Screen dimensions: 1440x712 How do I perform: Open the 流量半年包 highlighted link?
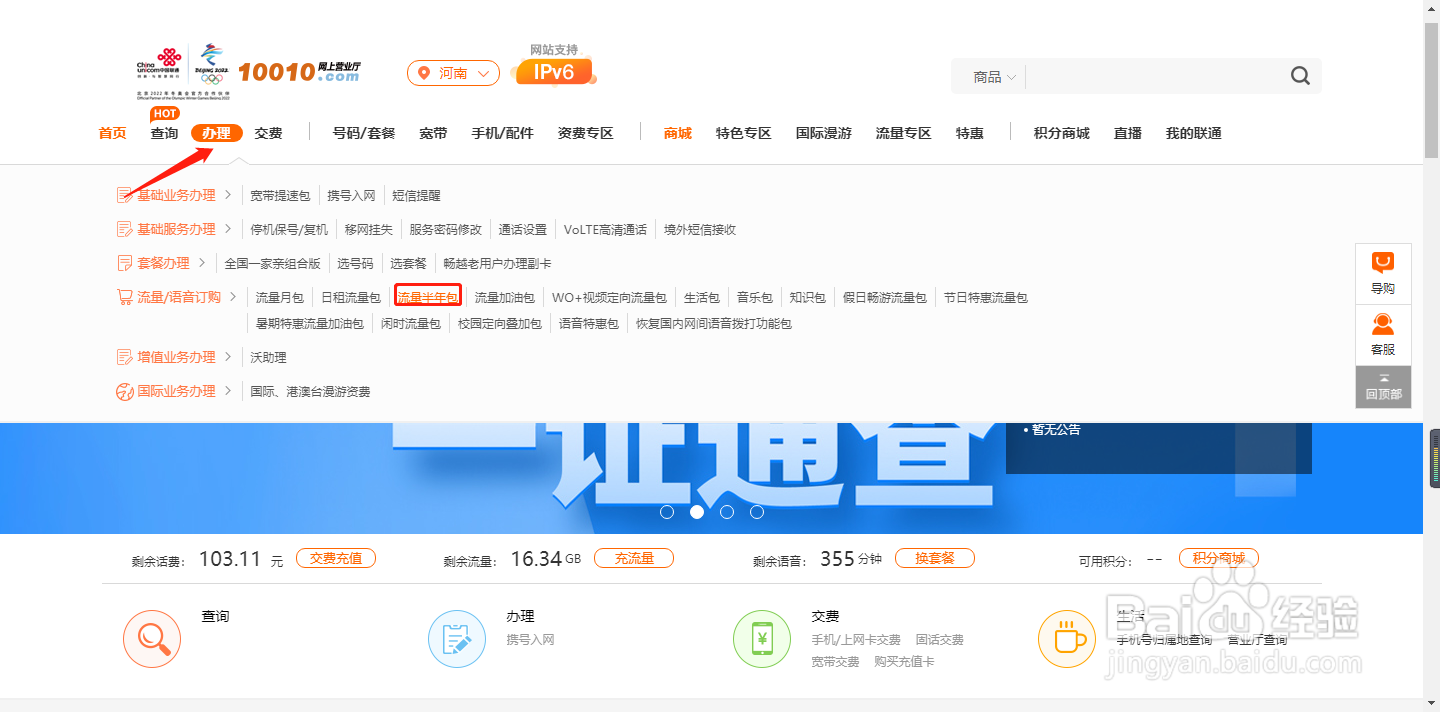[427, 296]
